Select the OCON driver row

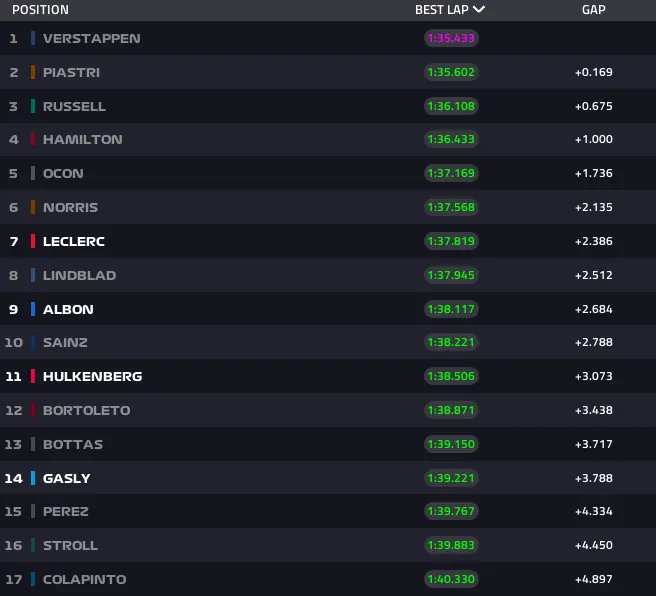tap(63, 173)
